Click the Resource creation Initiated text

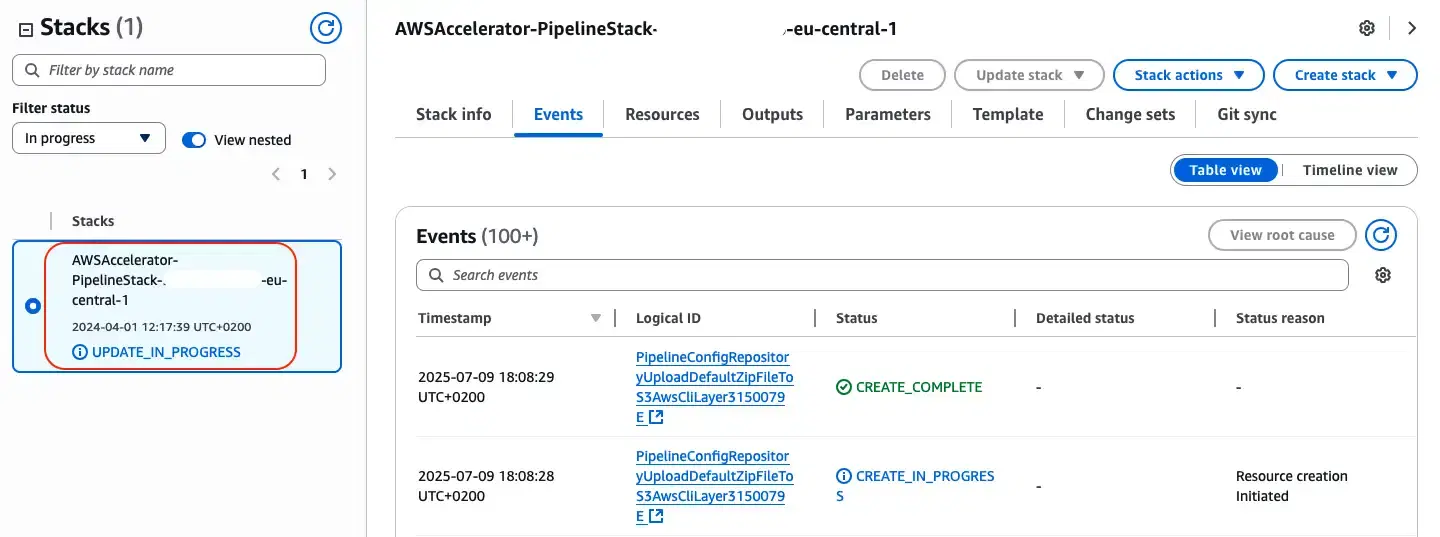1292,486
